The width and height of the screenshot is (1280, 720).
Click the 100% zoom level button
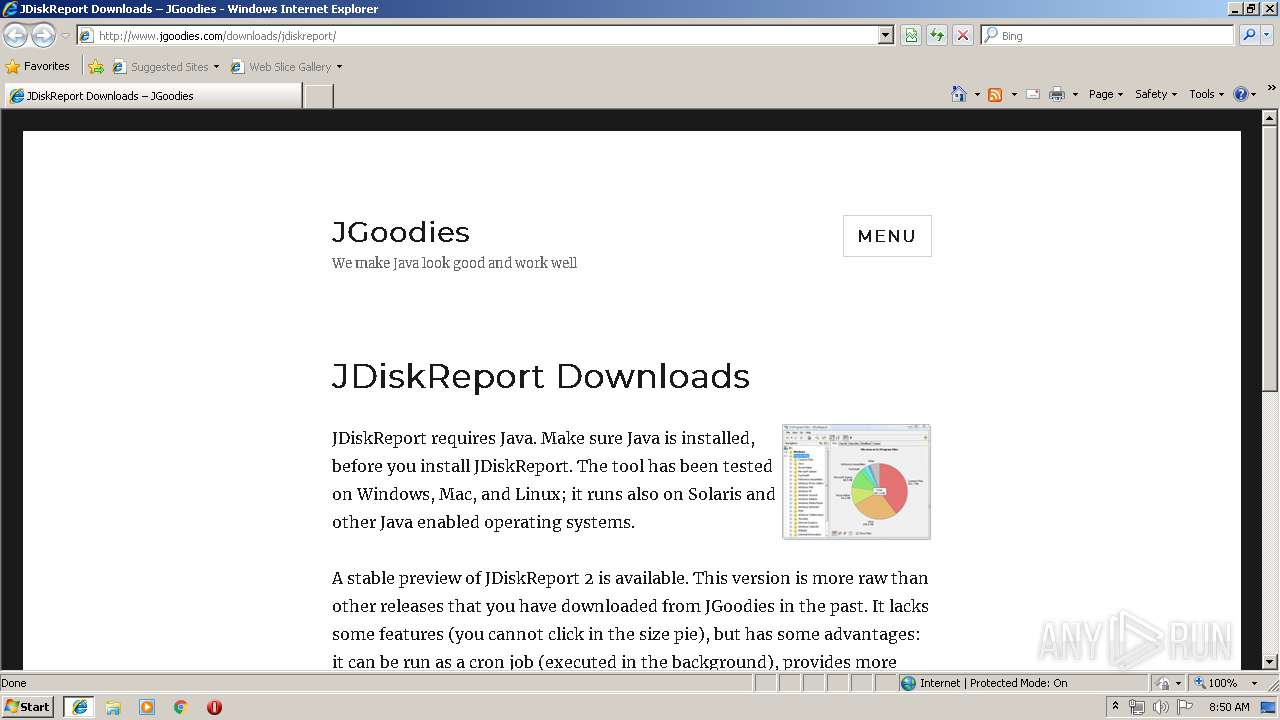click(1216, 683)
